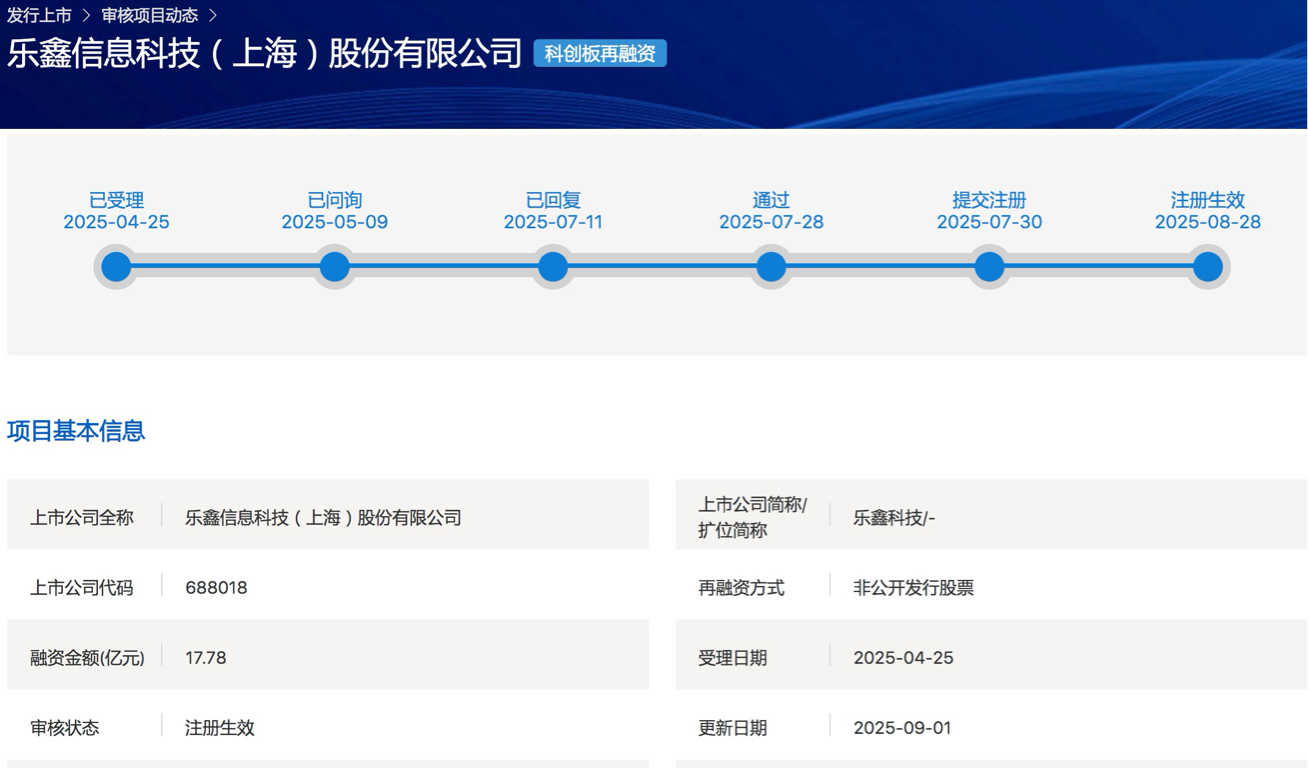The width and height of the screenshot is (1308, 768).
Task: Select the 受理日期 field label
Action: pos(732,658)
